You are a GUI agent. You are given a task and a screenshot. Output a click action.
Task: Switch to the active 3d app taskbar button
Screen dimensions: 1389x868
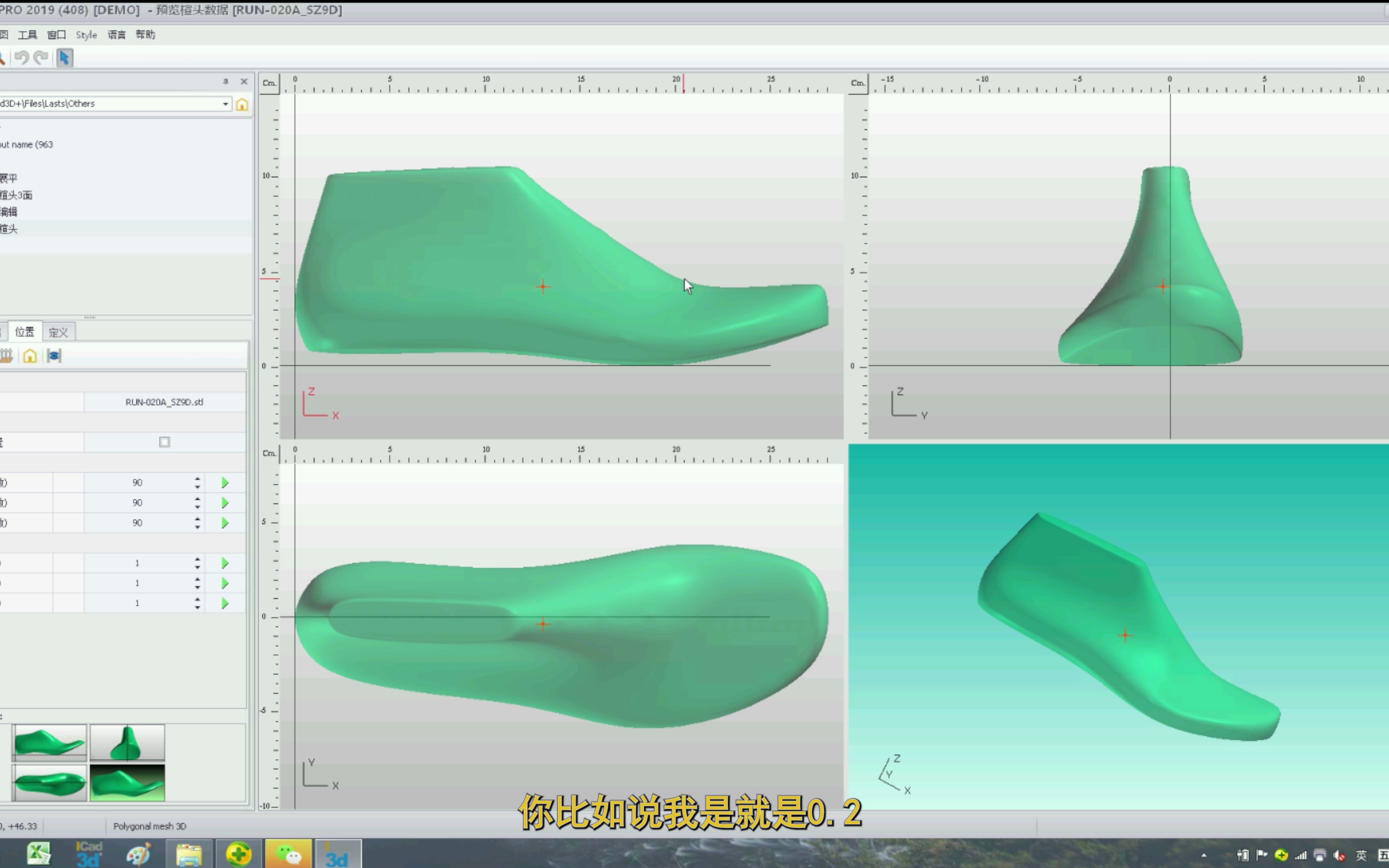(338, 854)
